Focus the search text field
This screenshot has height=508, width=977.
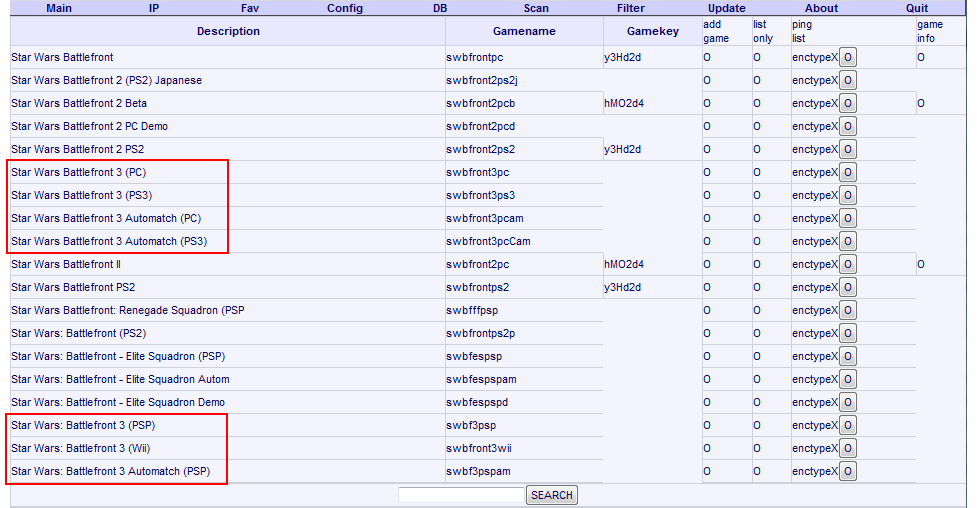click(461, 495)
